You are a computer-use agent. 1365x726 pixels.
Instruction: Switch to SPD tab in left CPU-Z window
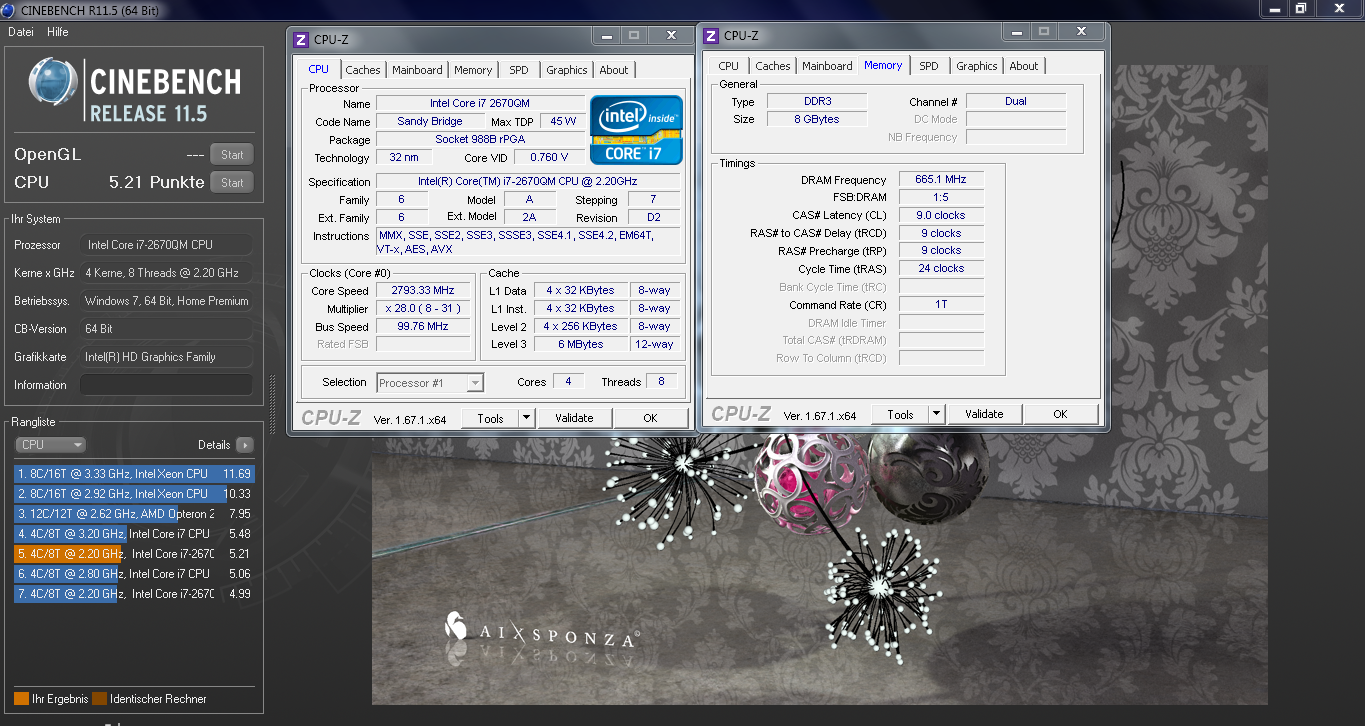click(x=519, y=70)
